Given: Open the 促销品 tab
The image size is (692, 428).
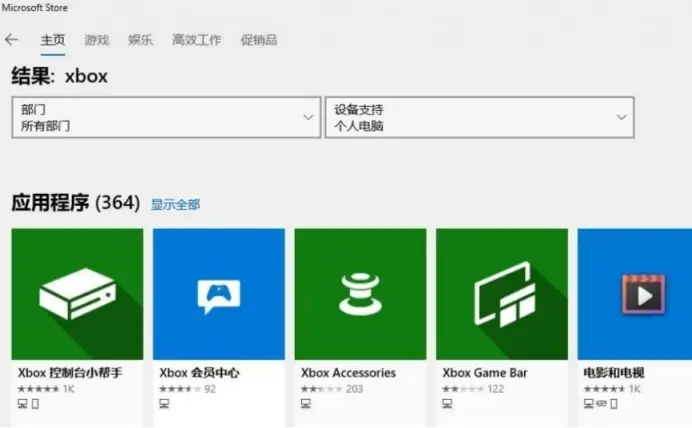Looking at the screenshot, I should tap(259, 40).
